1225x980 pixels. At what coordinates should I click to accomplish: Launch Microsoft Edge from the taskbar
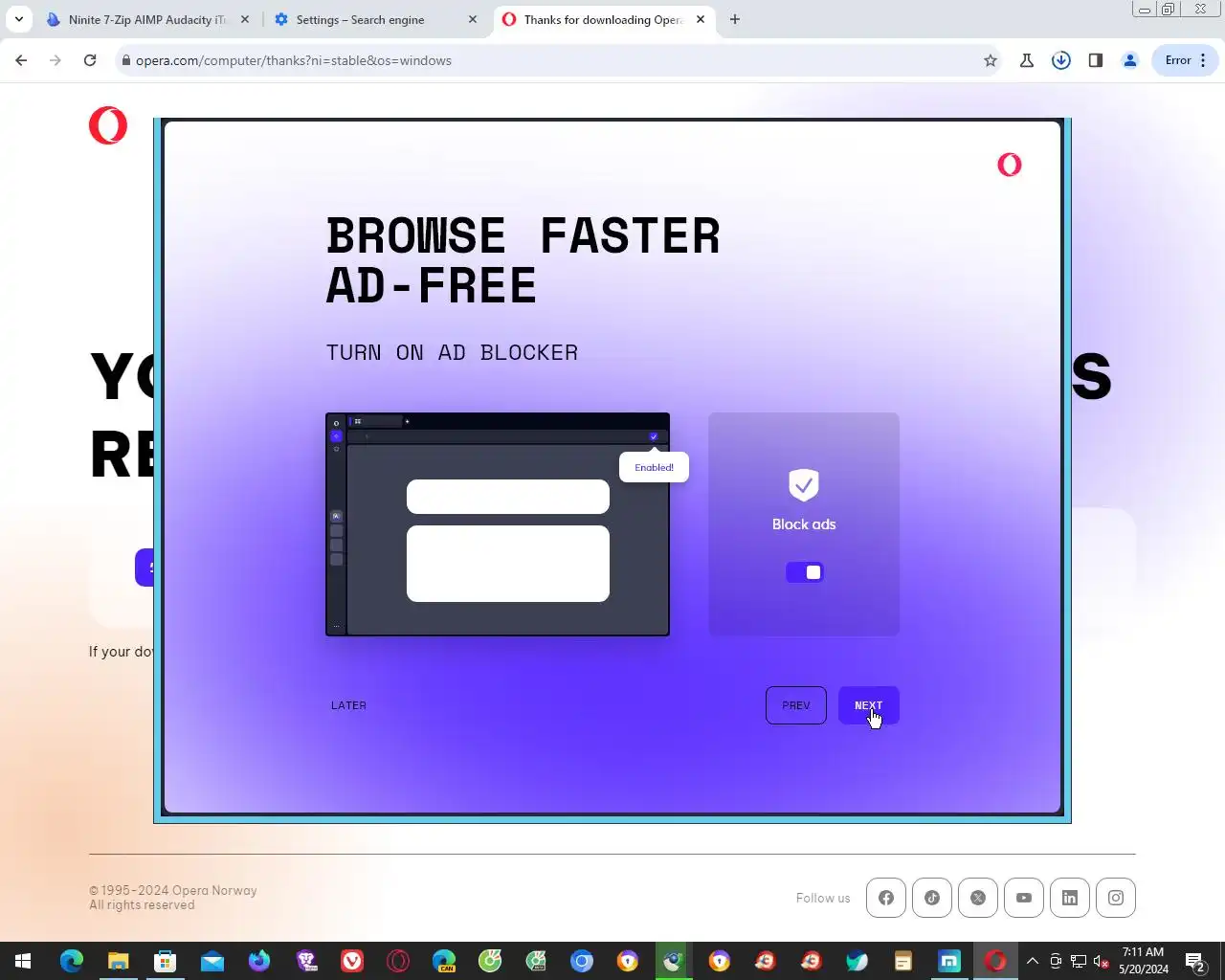tap(72, 961)
